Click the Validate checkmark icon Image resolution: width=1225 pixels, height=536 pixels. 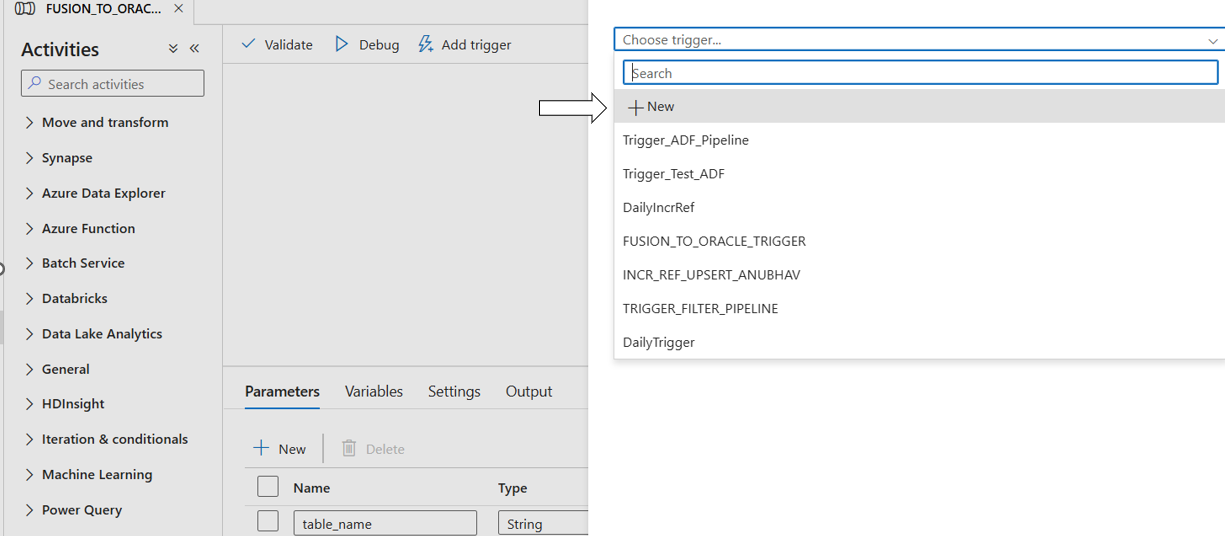click(249, 44)
